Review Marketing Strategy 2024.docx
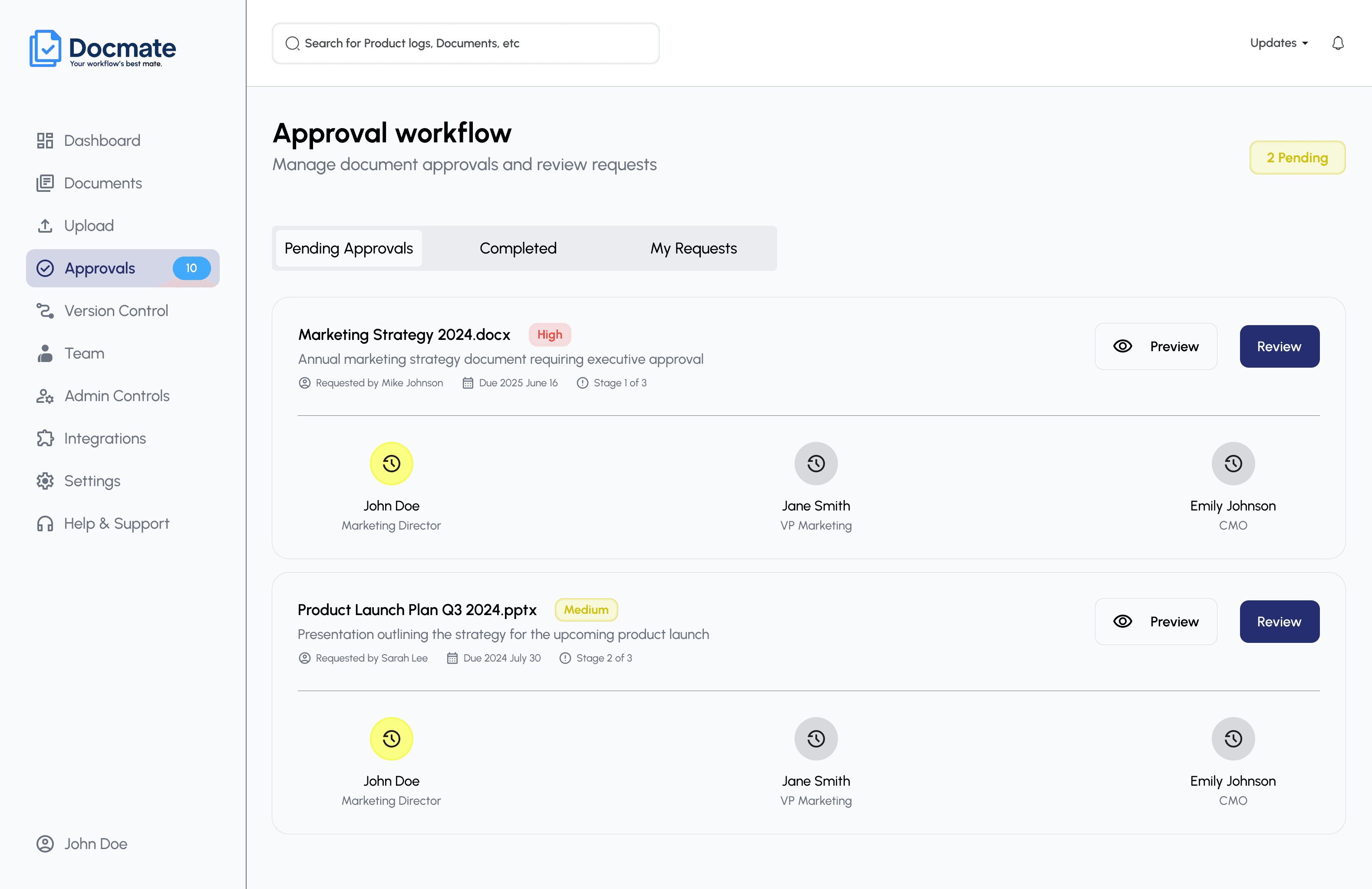Viewport: 1372px width, 889px height. tap(1280, 346)
